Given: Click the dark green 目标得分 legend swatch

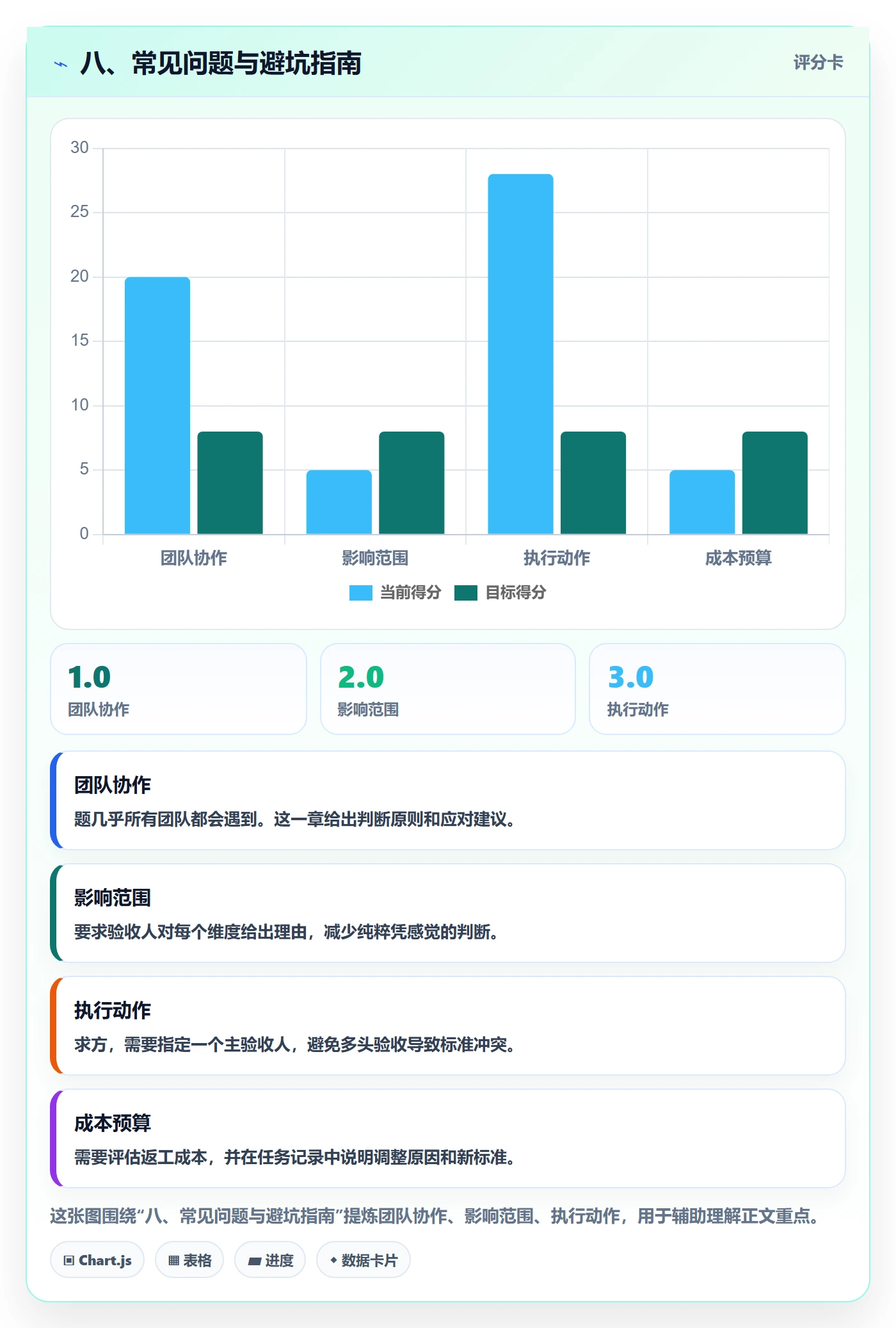Looking at the screenshot, I should click(465, 593).
